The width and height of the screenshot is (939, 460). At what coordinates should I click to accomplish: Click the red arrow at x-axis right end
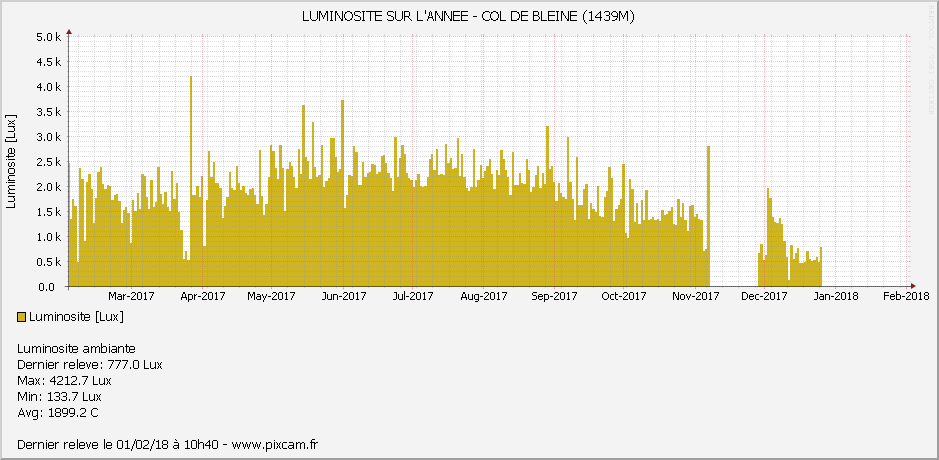pos(911,286)
